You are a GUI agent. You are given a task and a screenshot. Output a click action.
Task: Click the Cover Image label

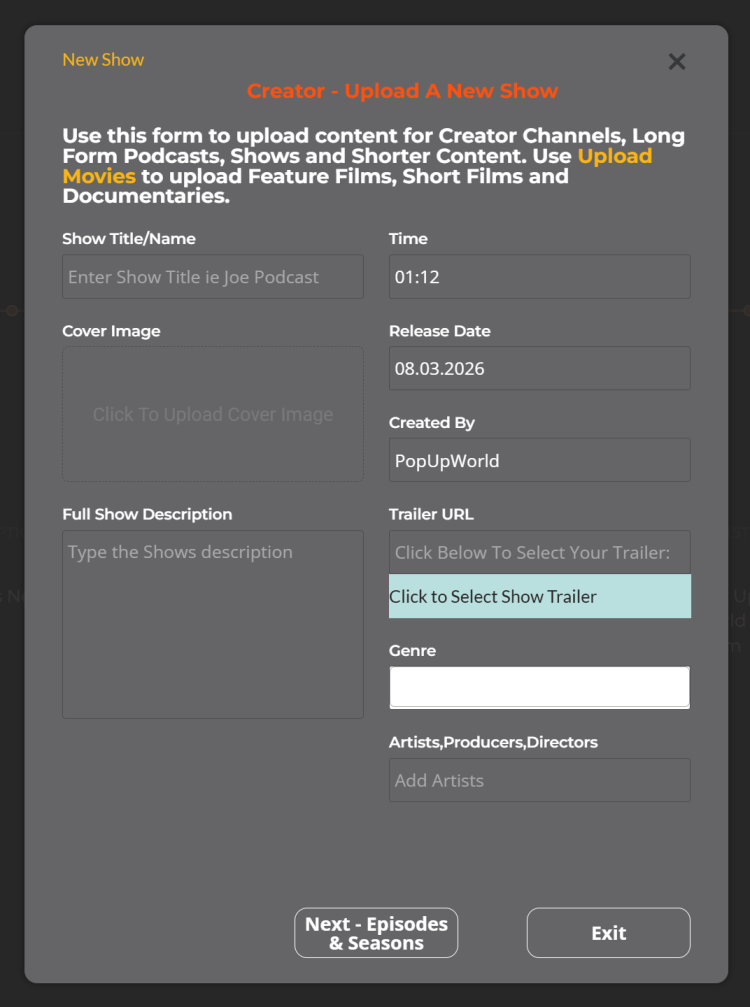pos(111,331)
